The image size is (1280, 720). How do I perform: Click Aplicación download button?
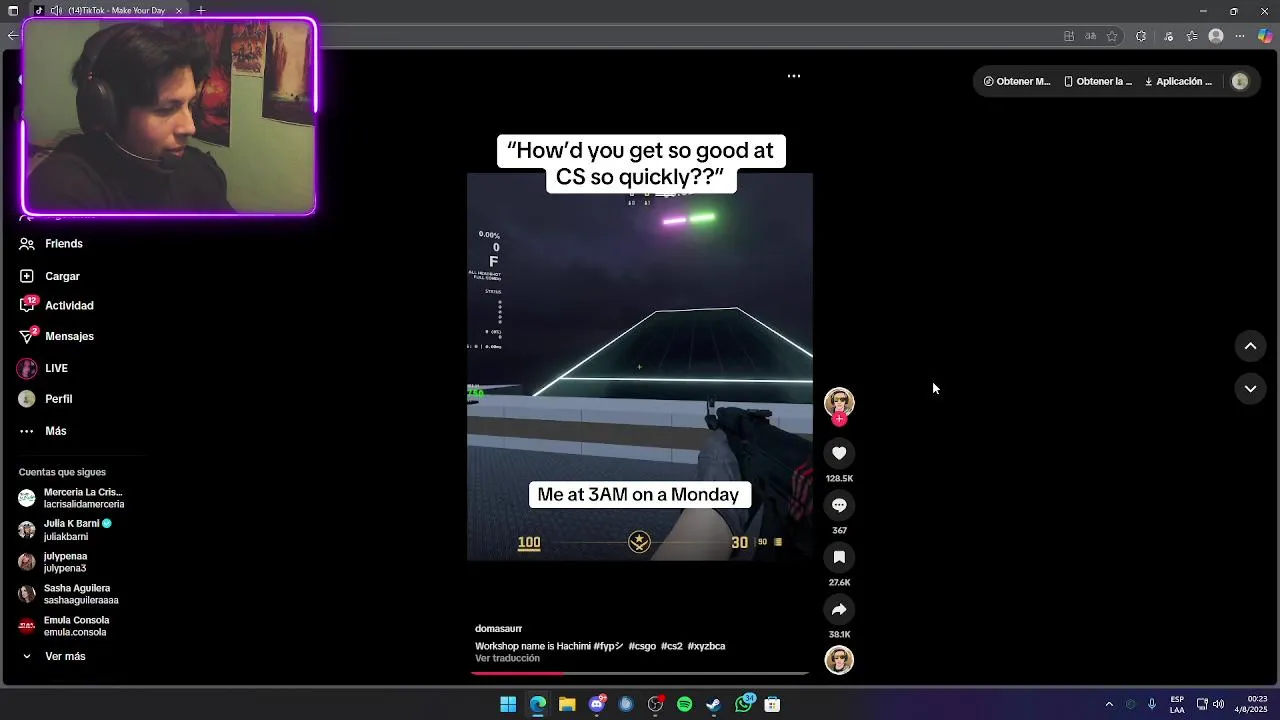click(x=1178, y=82)
